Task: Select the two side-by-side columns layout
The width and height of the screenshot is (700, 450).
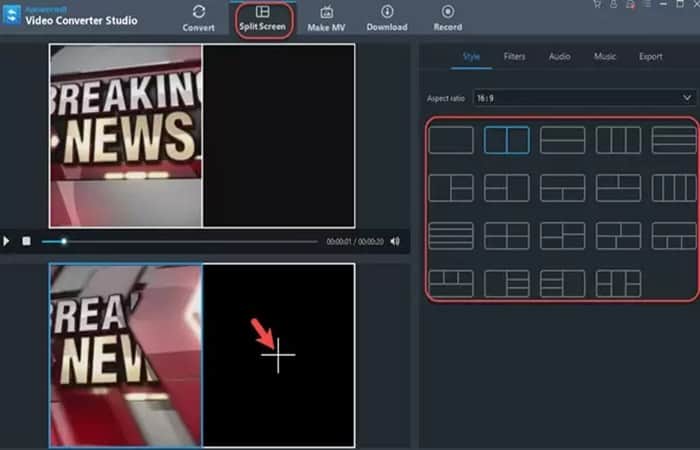Action: tap(507, 140)
